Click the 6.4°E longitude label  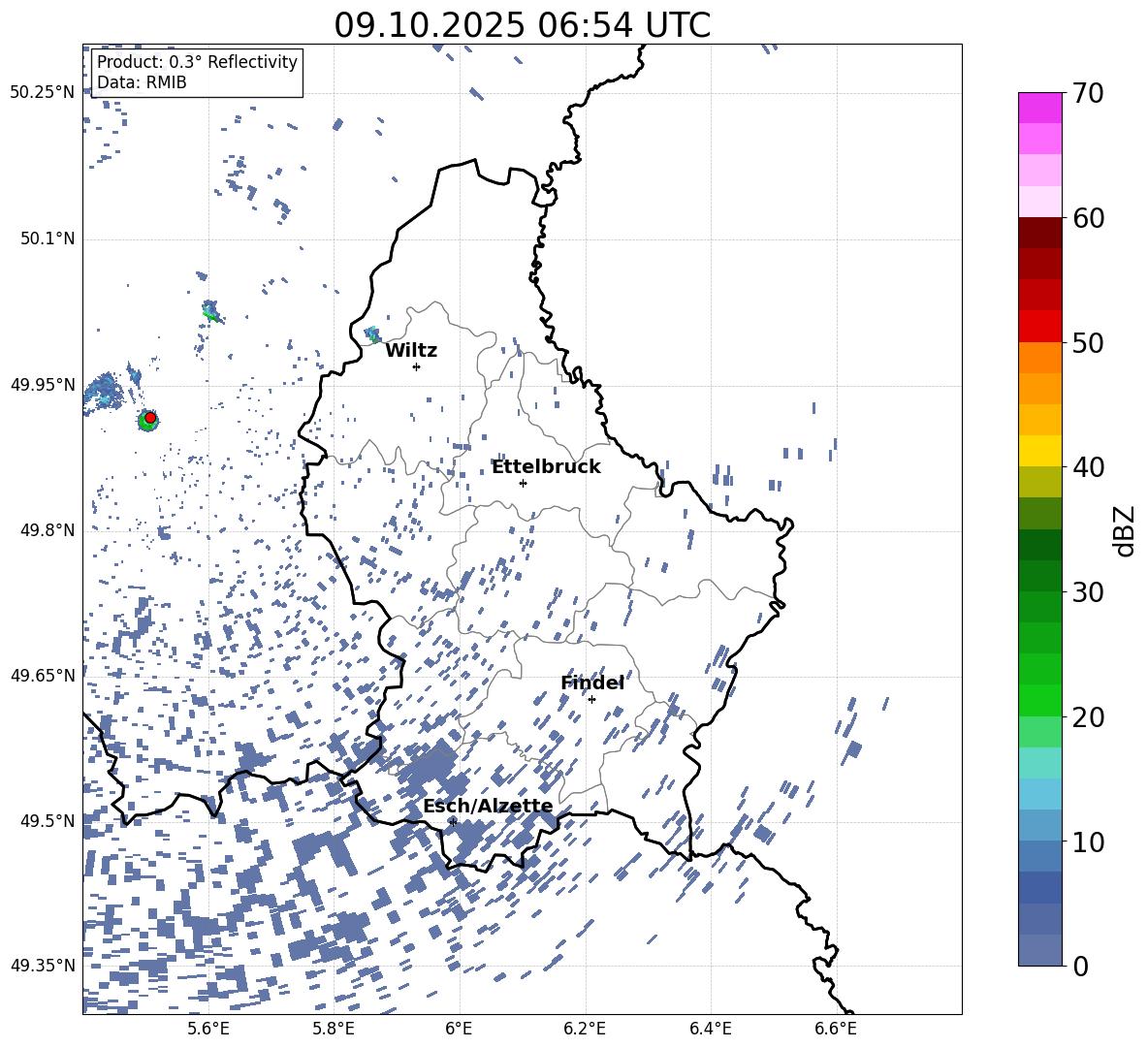click(x=710, y=1029)
